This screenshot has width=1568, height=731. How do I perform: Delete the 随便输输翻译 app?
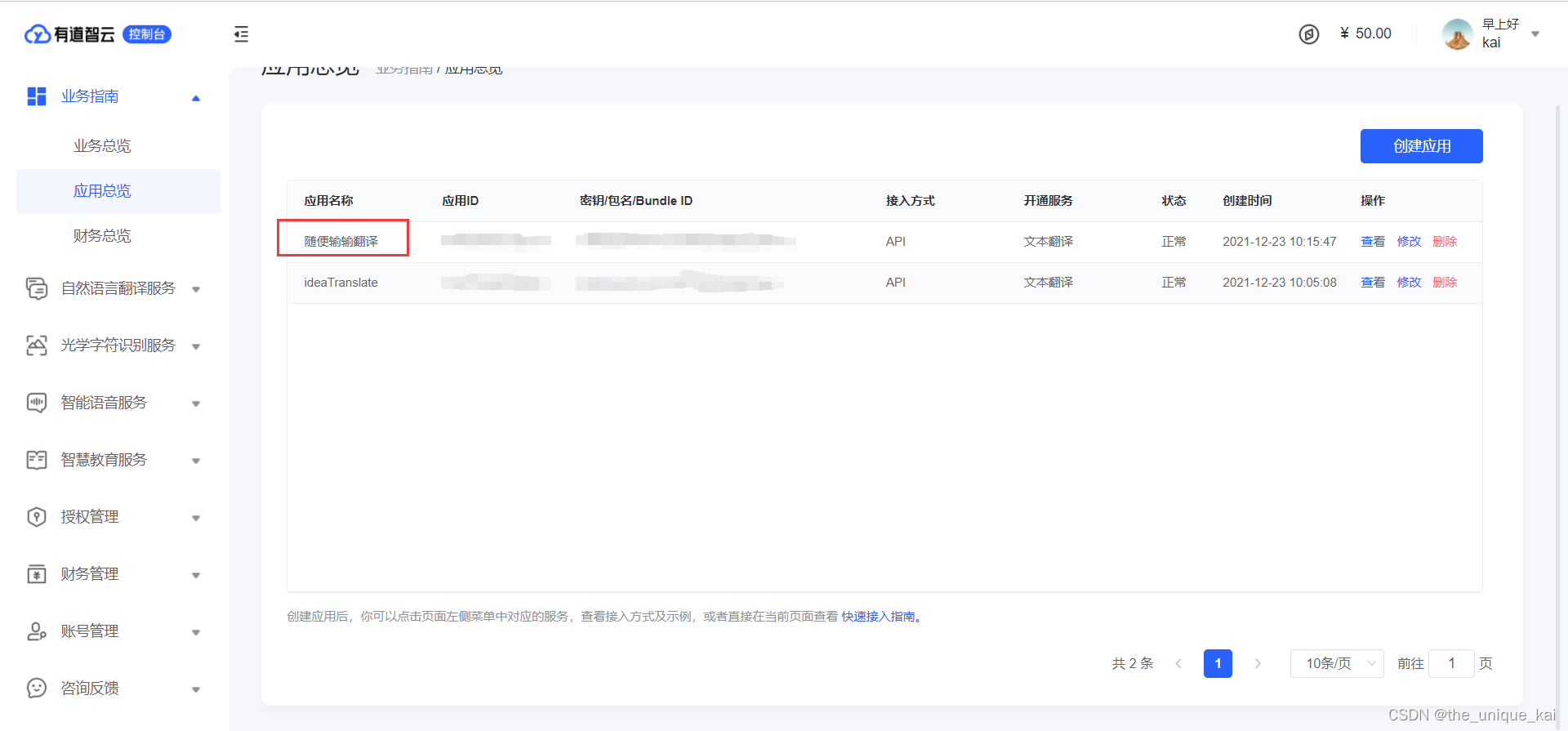pos(1445,242)
